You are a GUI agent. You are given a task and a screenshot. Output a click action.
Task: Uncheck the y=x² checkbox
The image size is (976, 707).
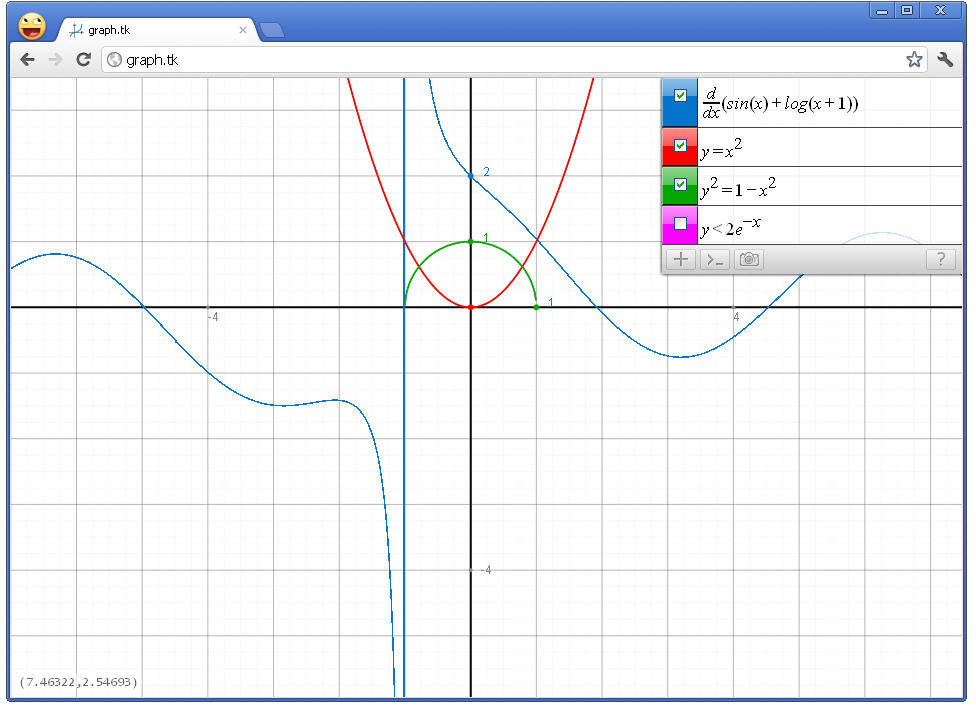[x=680, y=145]
